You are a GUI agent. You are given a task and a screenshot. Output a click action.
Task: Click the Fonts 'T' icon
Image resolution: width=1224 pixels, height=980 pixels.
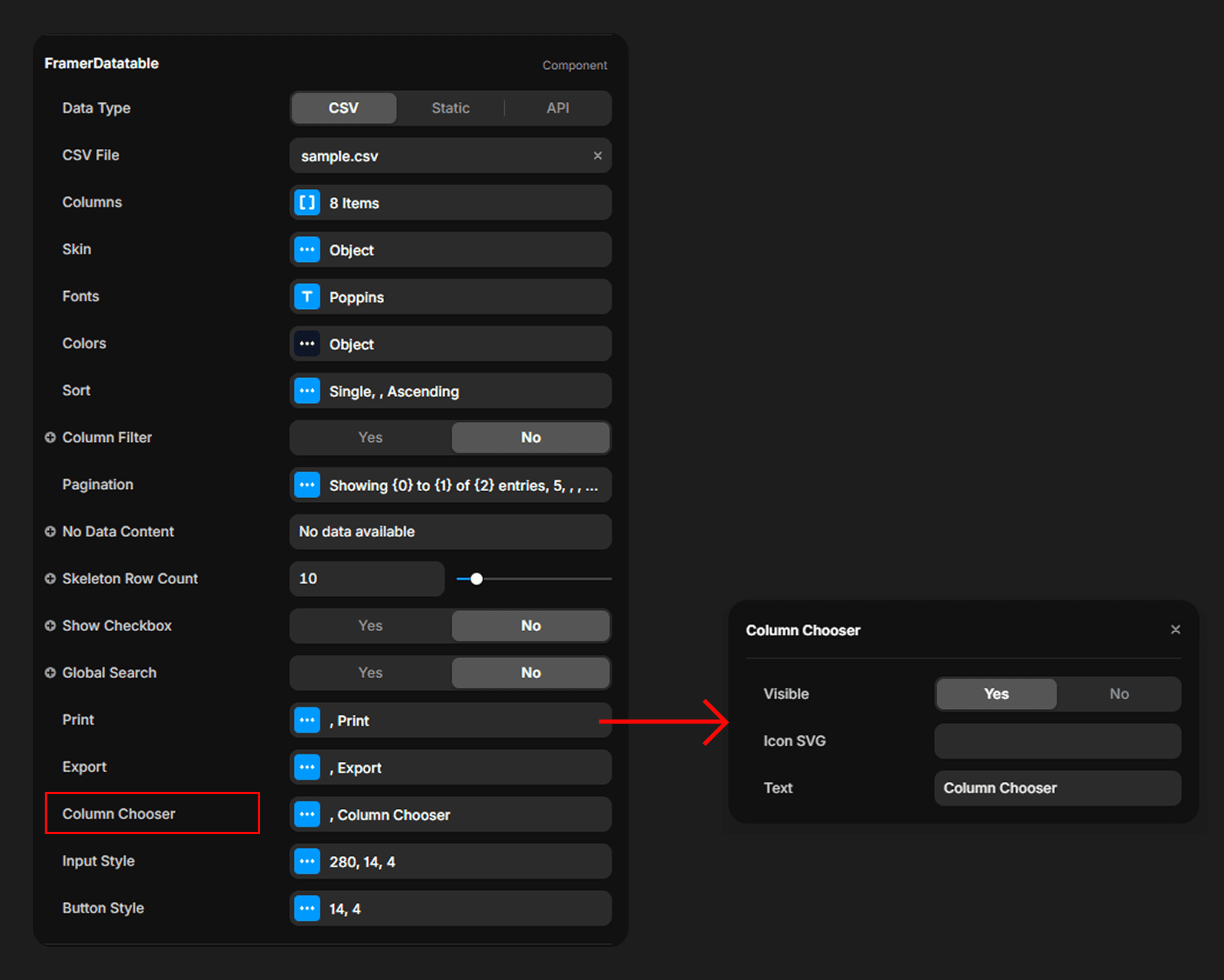point(307,297)
